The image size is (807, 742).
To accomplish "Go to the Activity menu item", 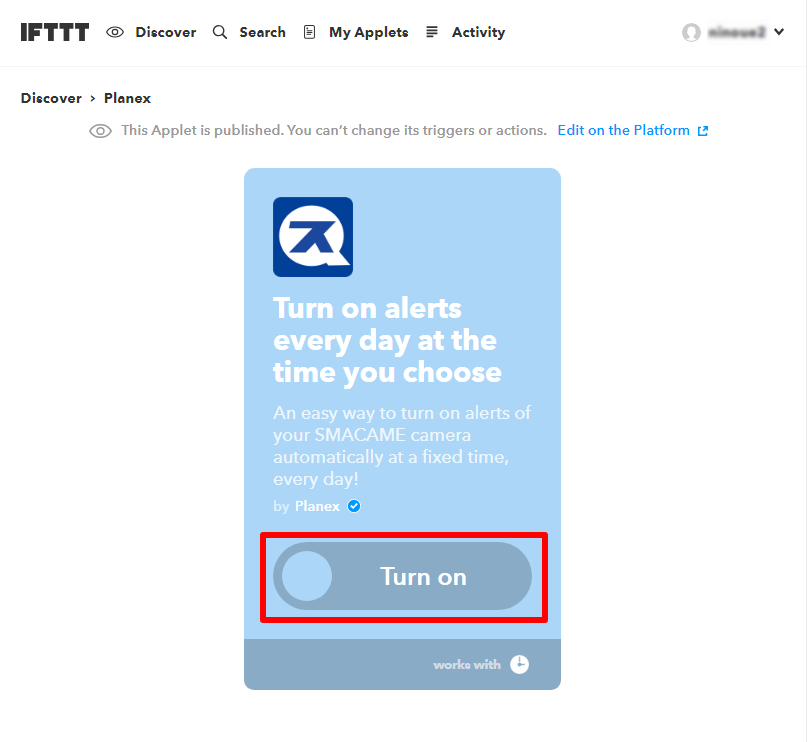I will 479,32.
